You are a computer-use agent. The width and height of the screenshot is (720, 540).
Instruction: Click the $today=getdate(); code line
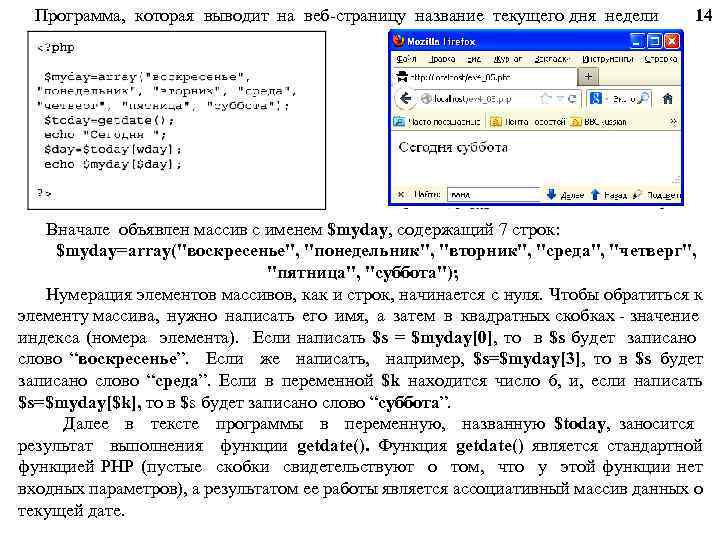point(109,121)
